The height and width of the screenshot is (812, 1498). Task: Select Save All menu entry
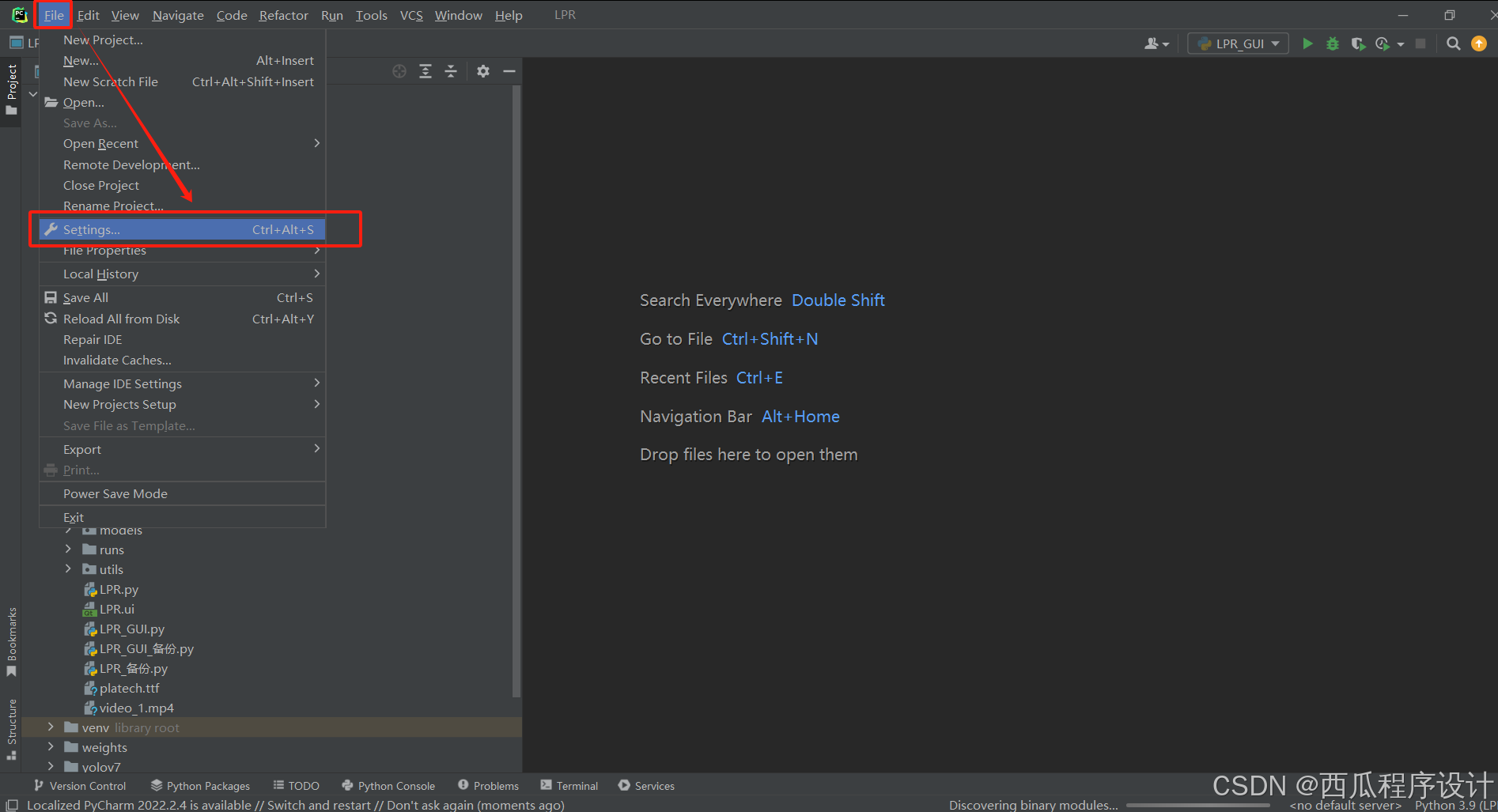click(x=183, y=297)
